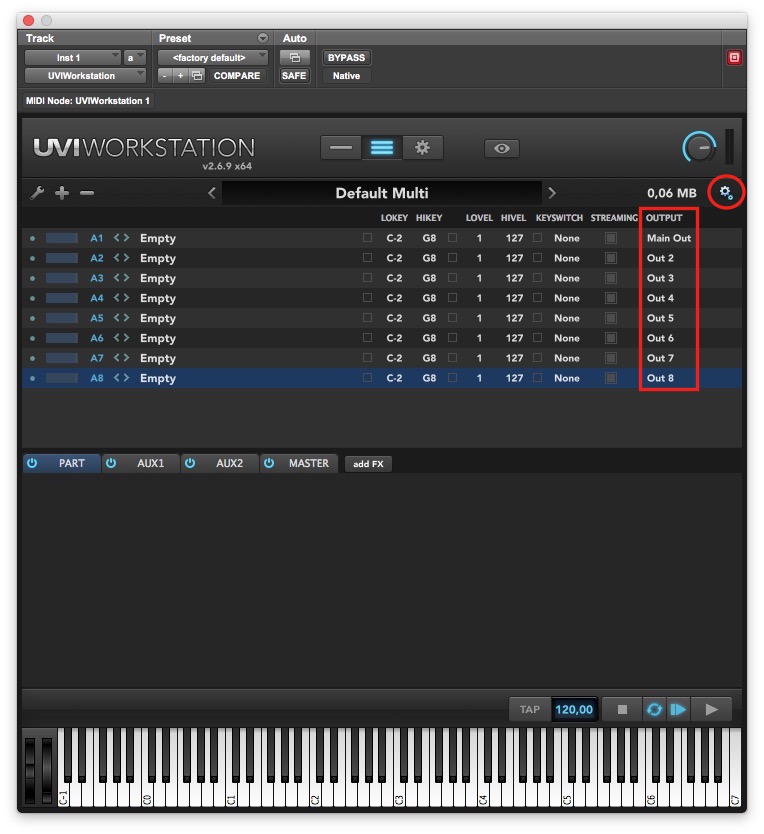Viewport: 764px width, 834px height.
Task: Switch to the AUX2 tab
Action: click(229, 463)
